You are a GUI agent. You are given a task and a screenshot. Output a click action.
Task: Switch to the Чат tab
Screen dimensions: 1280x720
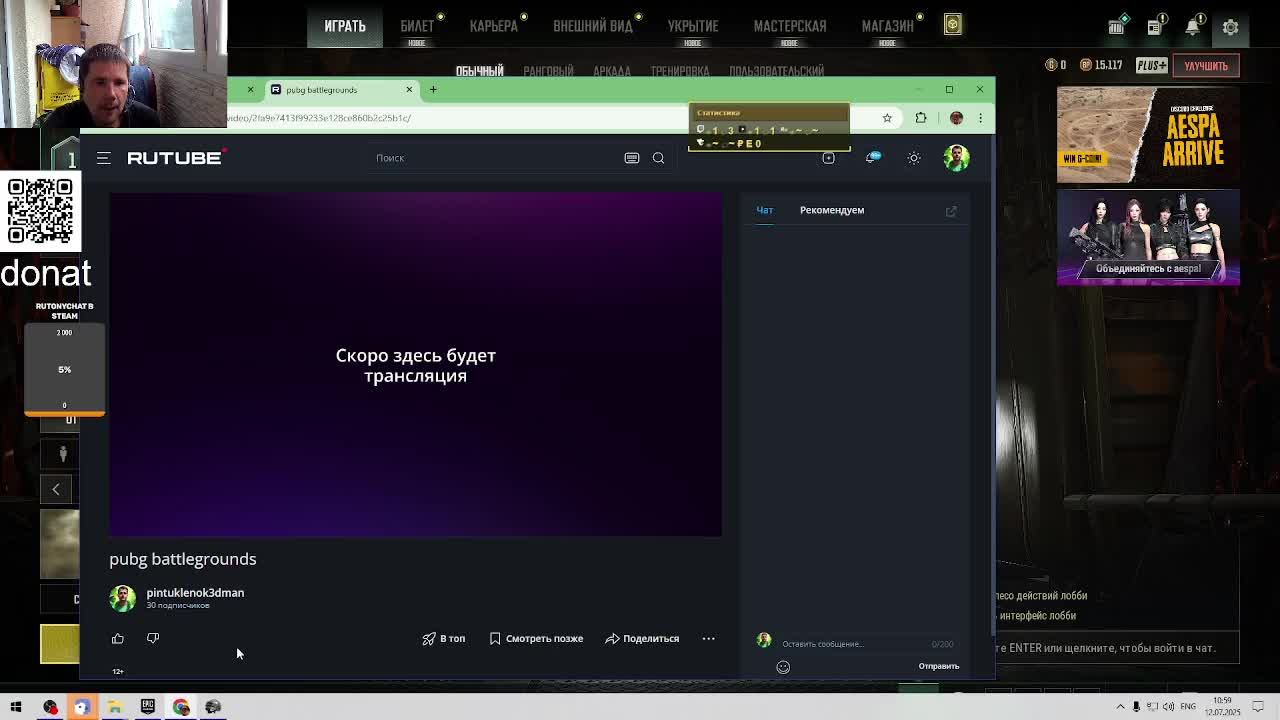(764, 210)
